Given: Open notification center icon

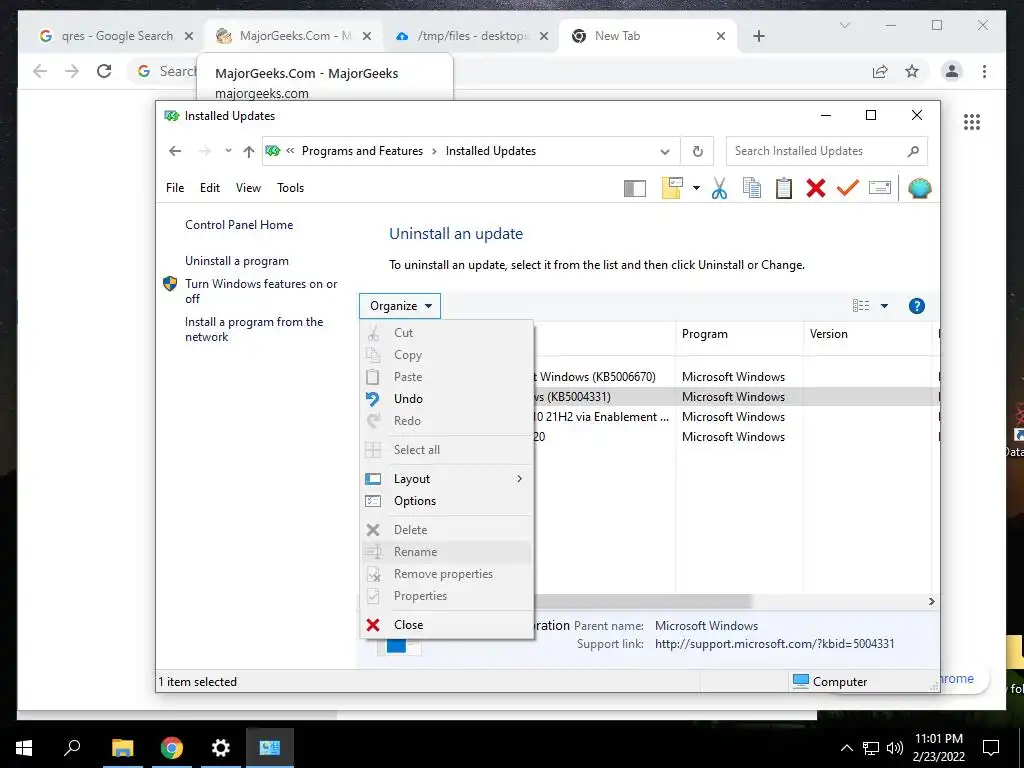Looking at the screenshot, I should [991, 748].
